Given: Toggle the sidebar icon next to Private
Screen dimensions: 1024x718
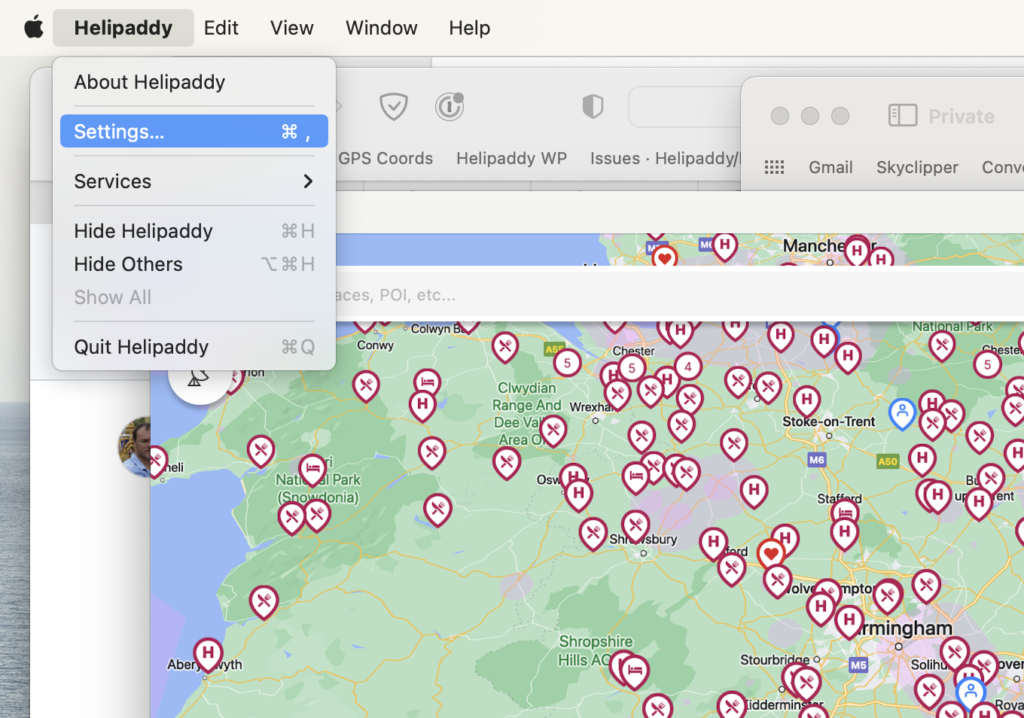Looking at the screenshot, I should point(902,116).
